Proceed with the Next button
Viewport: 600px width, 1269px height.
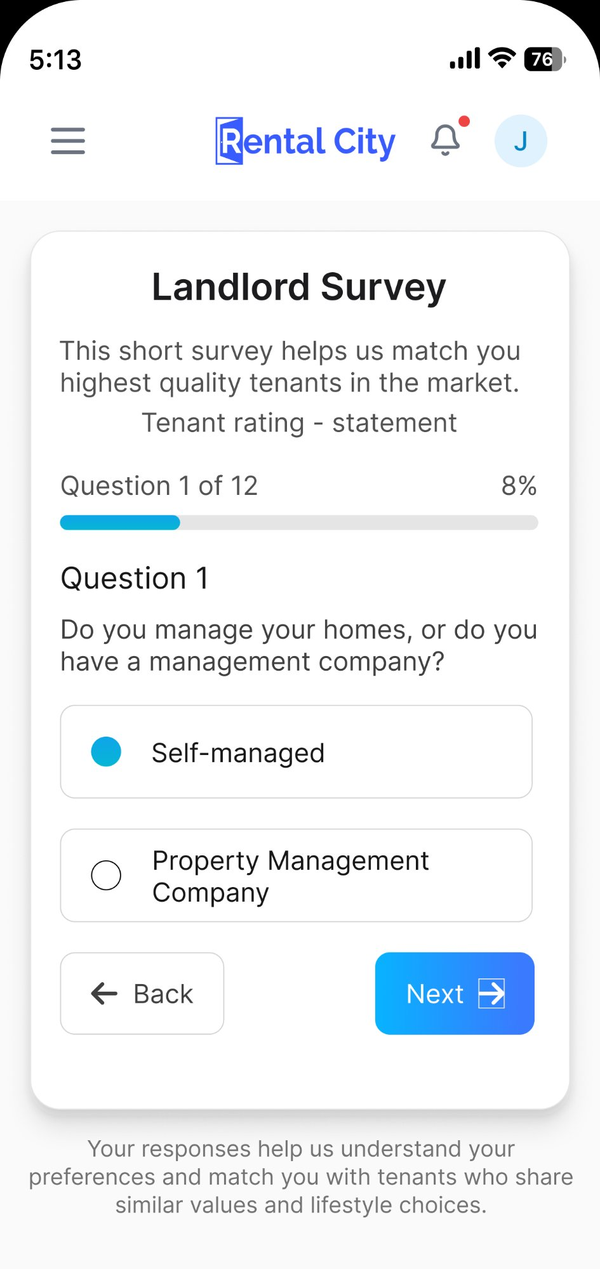click(x=454, y=993)
